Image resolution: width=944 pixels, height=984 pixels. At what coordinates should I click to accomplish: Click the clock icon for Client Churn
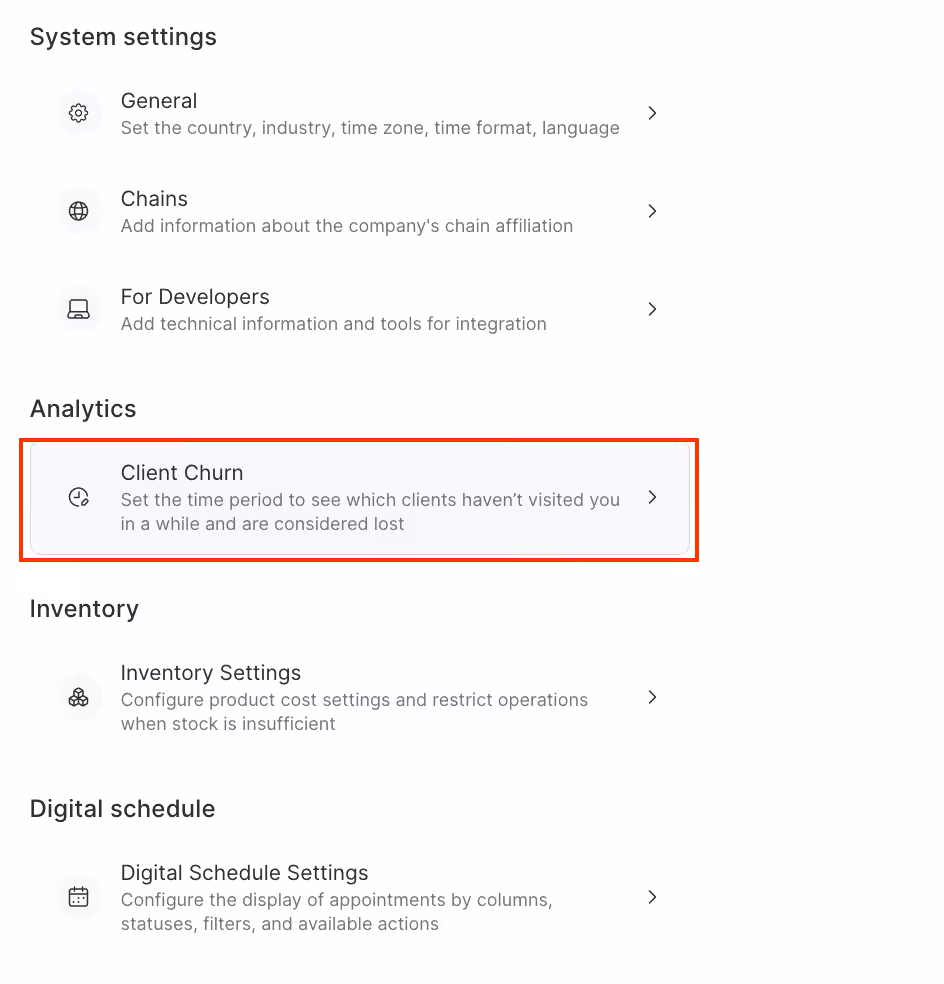[79, 497]
